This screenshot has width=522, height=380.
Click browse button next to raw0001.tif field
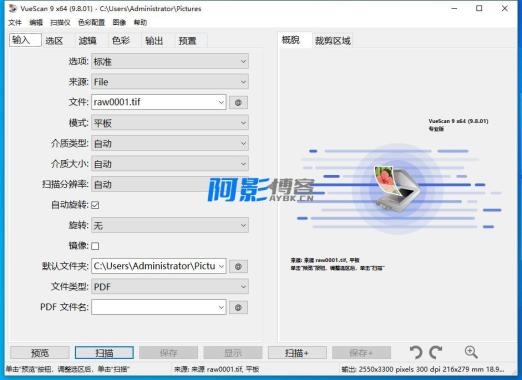(238, 102)
